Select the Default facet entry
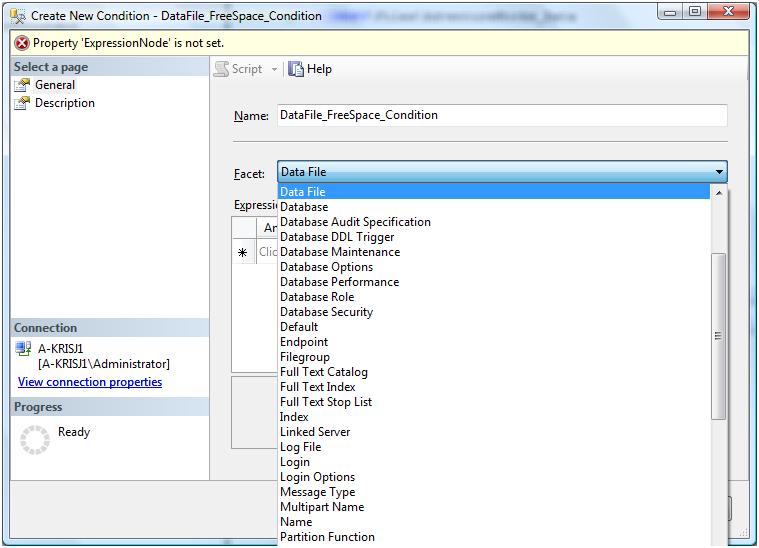This screenshot has height=548, width=759. point(494,327)
